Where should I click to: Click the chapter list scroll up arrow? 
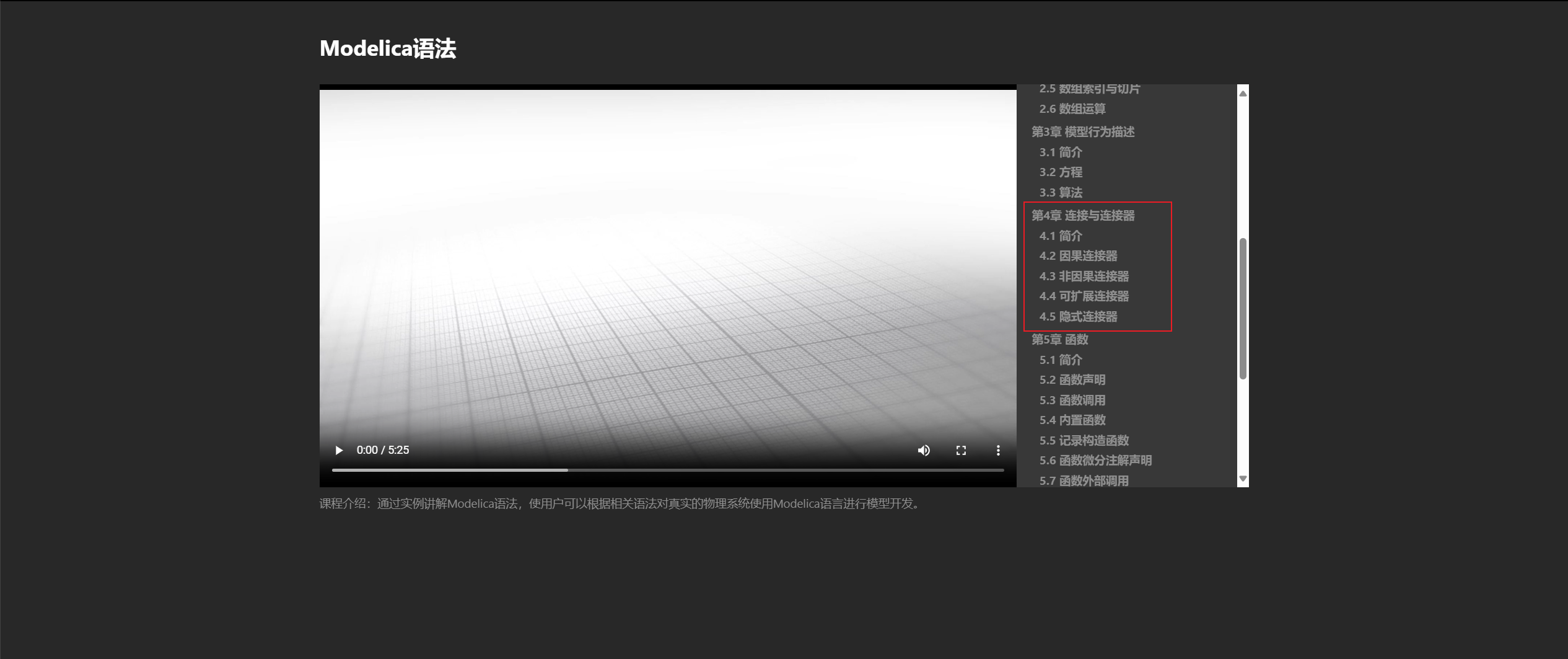(x=1243, y=93)
